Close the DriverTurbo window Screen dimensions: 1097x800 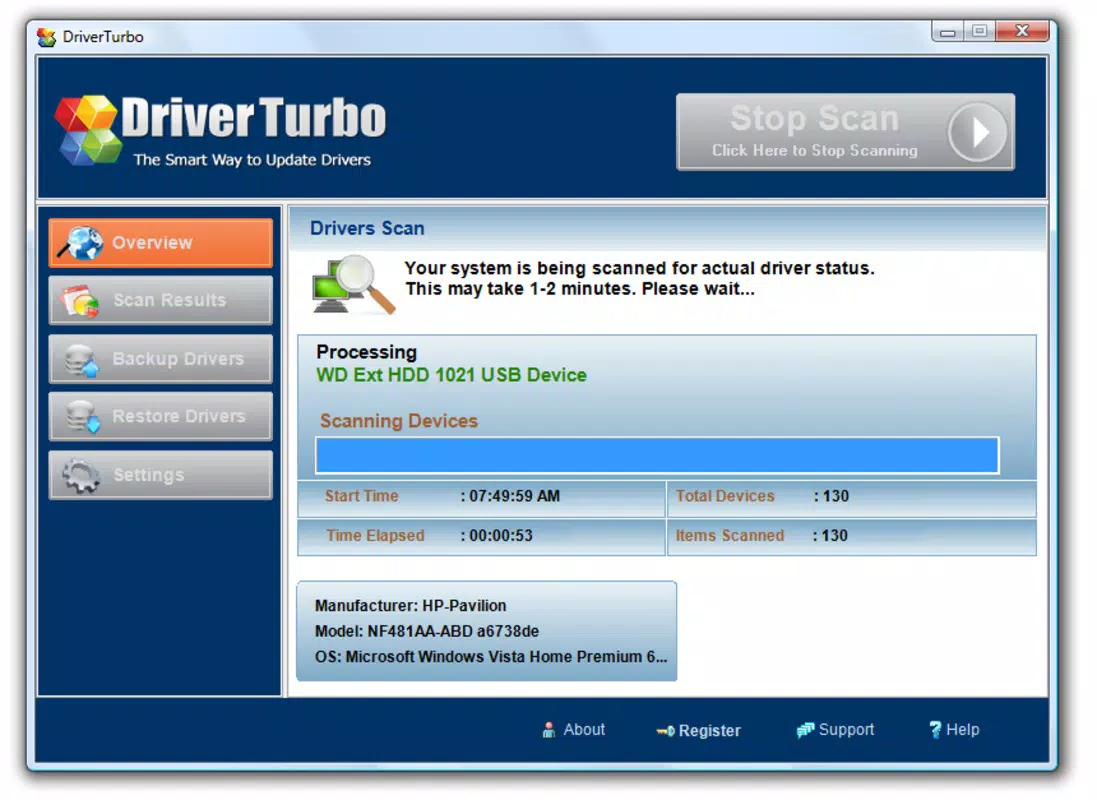[x=1022, y=31]
